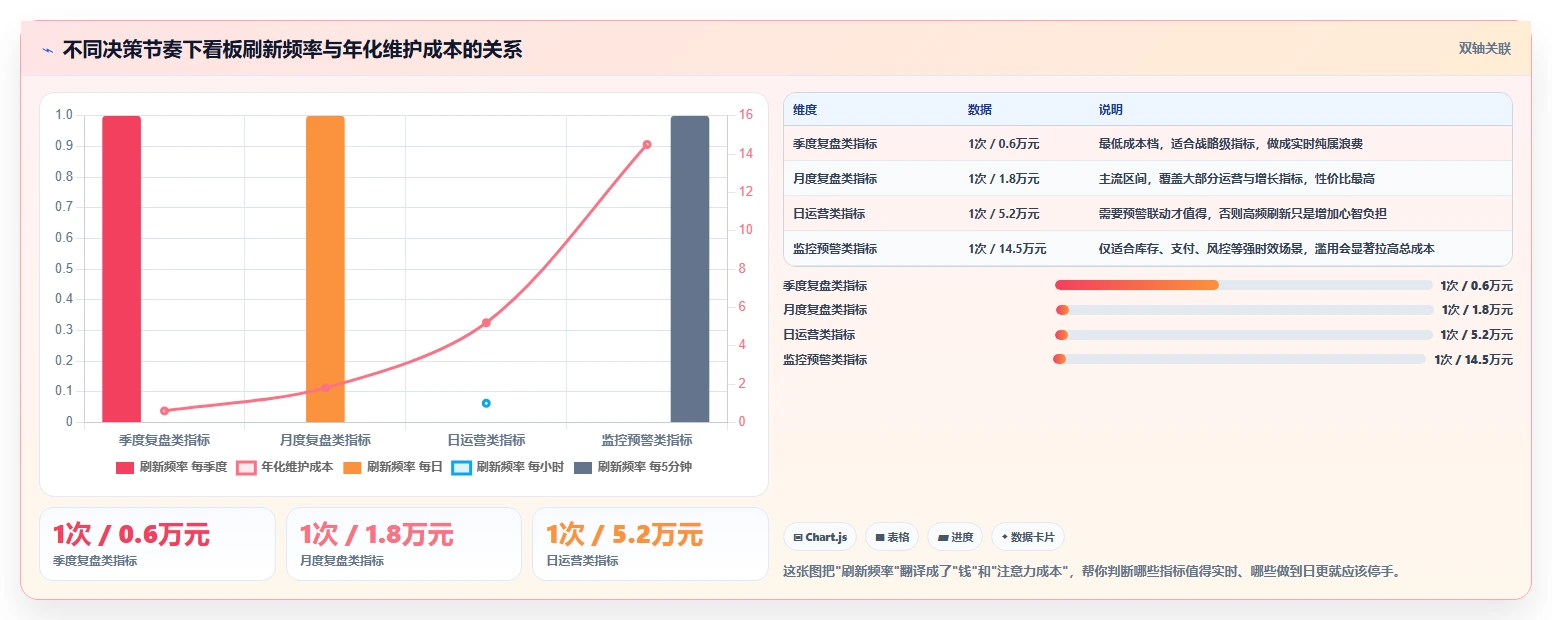Click the 数据 table column header
Viewport: 1552px width, 620px height.
[x=980, y=110]
